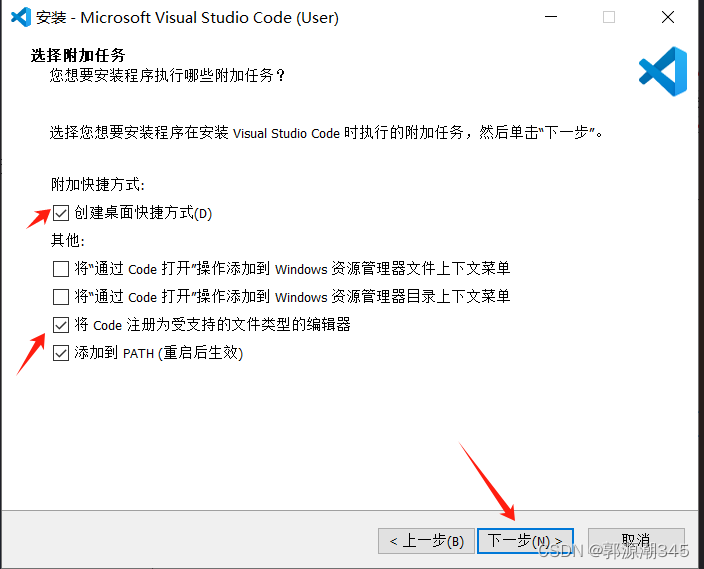Click the 添加到 PATH (重启后生效) label

point(158,353)
